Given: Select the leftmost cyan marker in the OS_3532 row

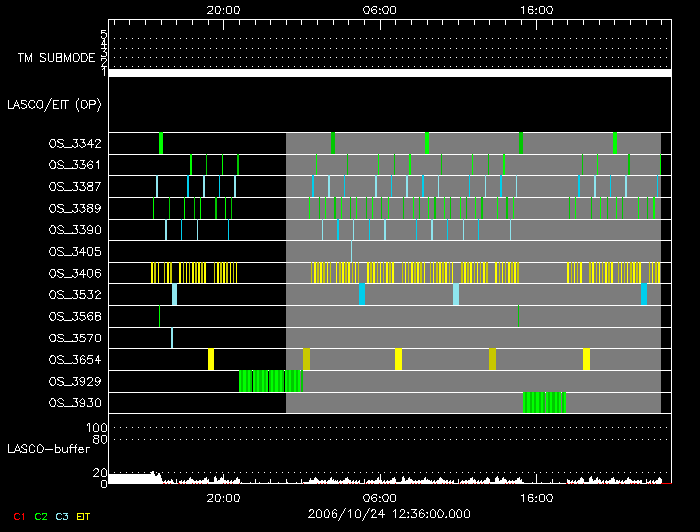Looking at the screenshot, I should (174, 294).
